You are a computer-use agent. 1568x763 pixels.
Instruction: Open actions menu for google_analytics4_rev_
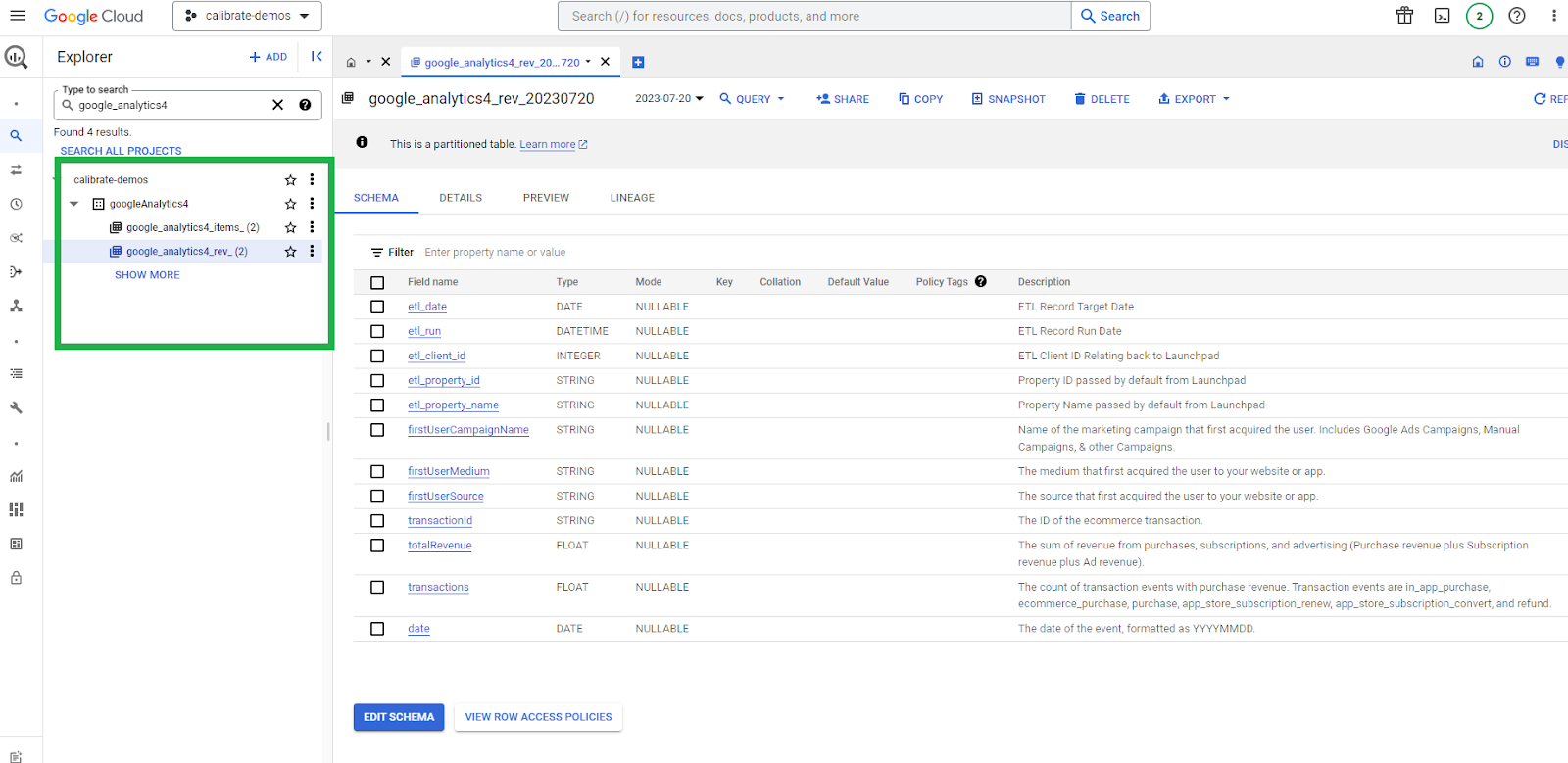[312, 252]
